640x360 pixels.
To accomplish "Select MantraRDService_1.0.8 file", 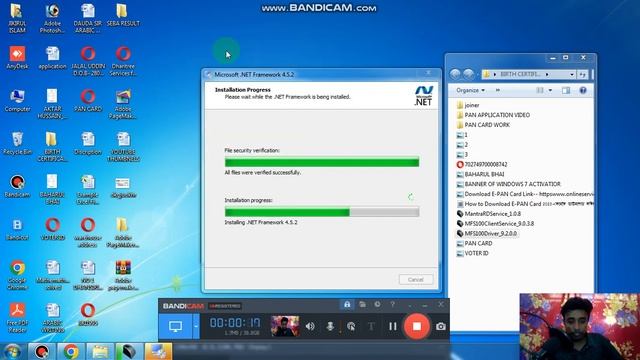I will [x=489, y=213].
